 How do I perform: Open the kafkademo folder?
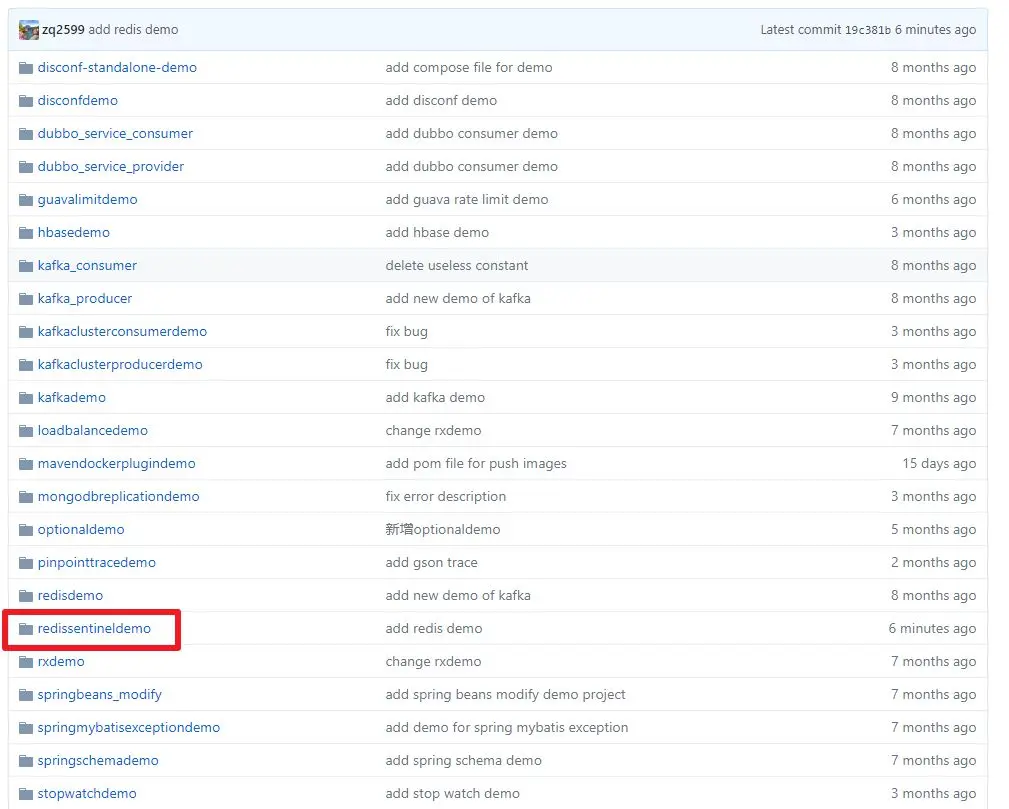(71, 397)
